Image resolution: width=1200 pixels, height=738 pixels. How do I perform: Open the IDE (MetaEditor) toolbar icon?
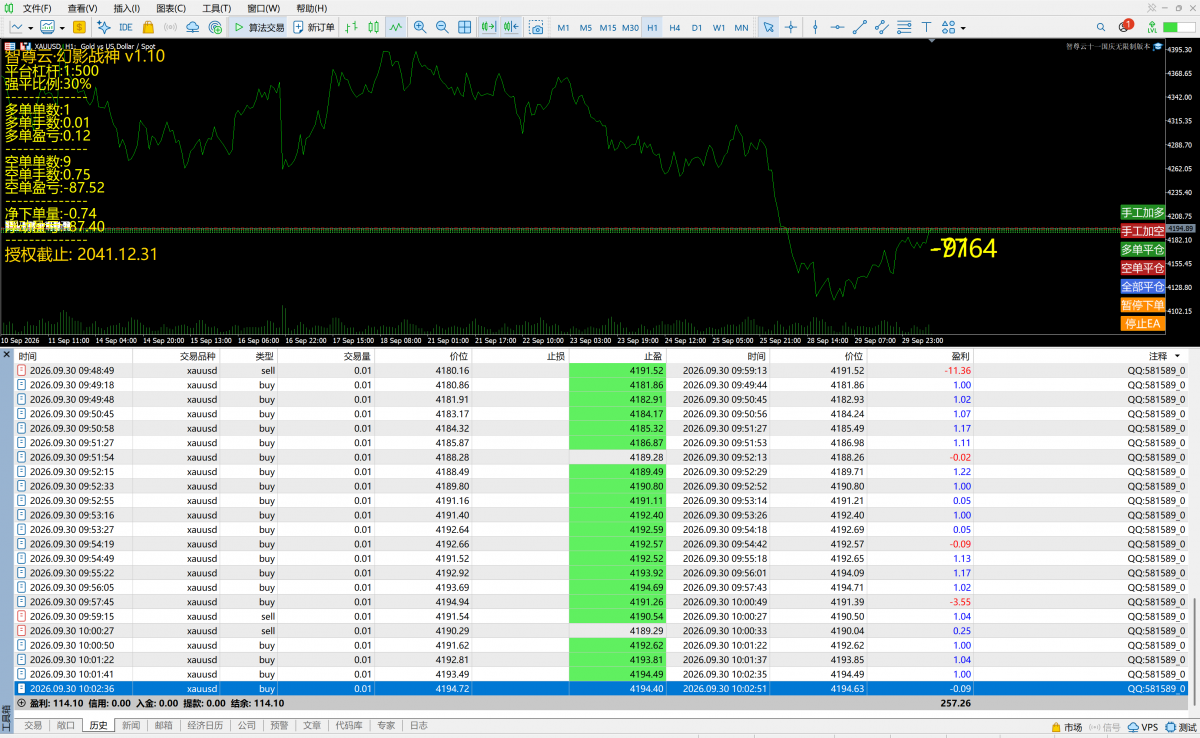click(126, 27)
